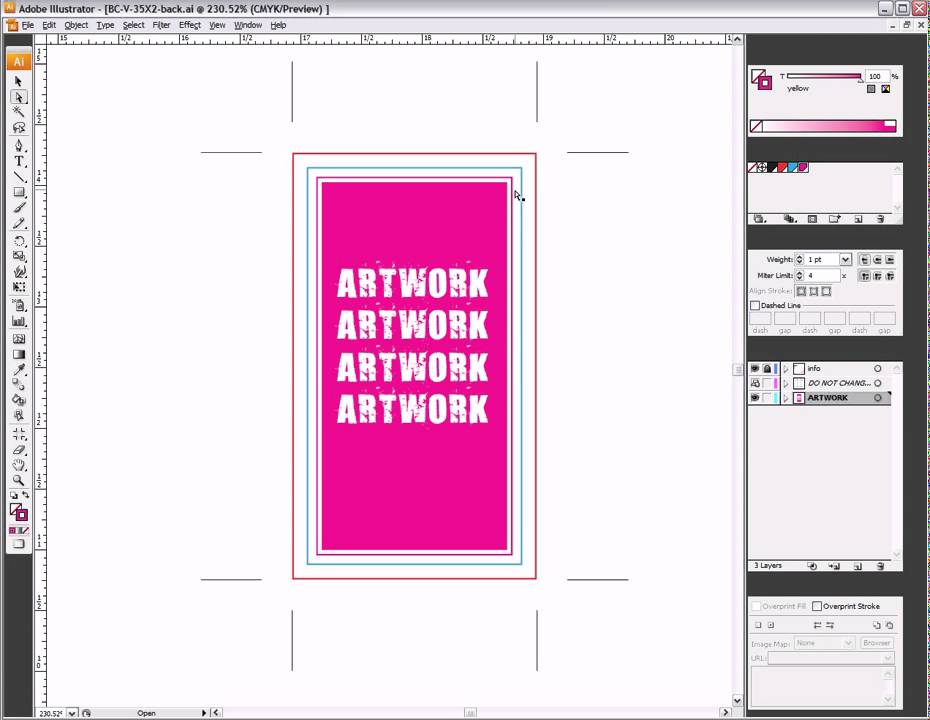930x720 pixels.
Task: Select the Type tool
Action: coord(18,161)
